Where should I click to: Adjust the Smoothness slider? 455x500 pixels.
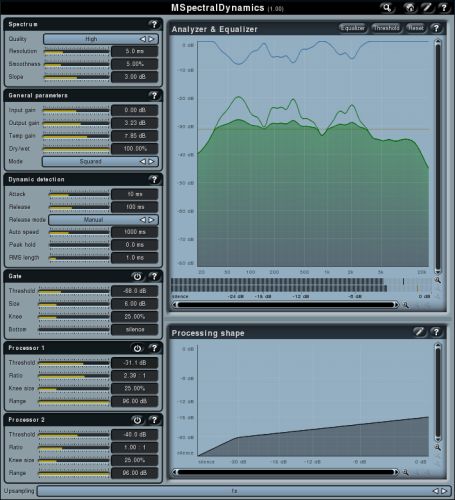pyautogui.click(x=77, y=64)
